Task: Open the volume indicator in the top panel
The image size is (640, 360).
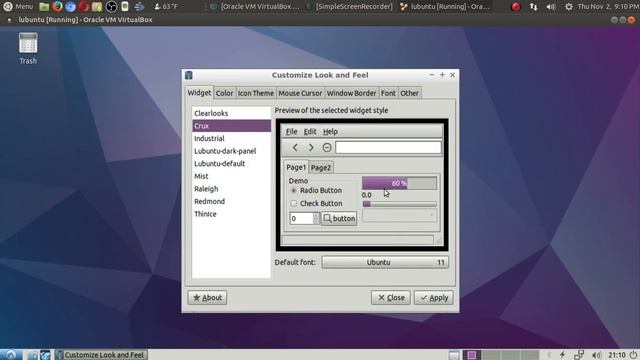Action: pyautogui.click(x=551, y=7)
